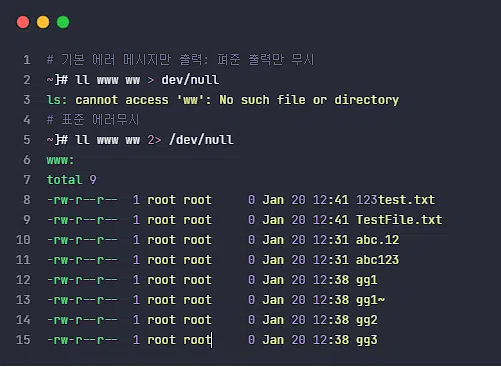Click the abc.12 filename
The height and width of the screenshot is (367, 501).
click(377, 240)
